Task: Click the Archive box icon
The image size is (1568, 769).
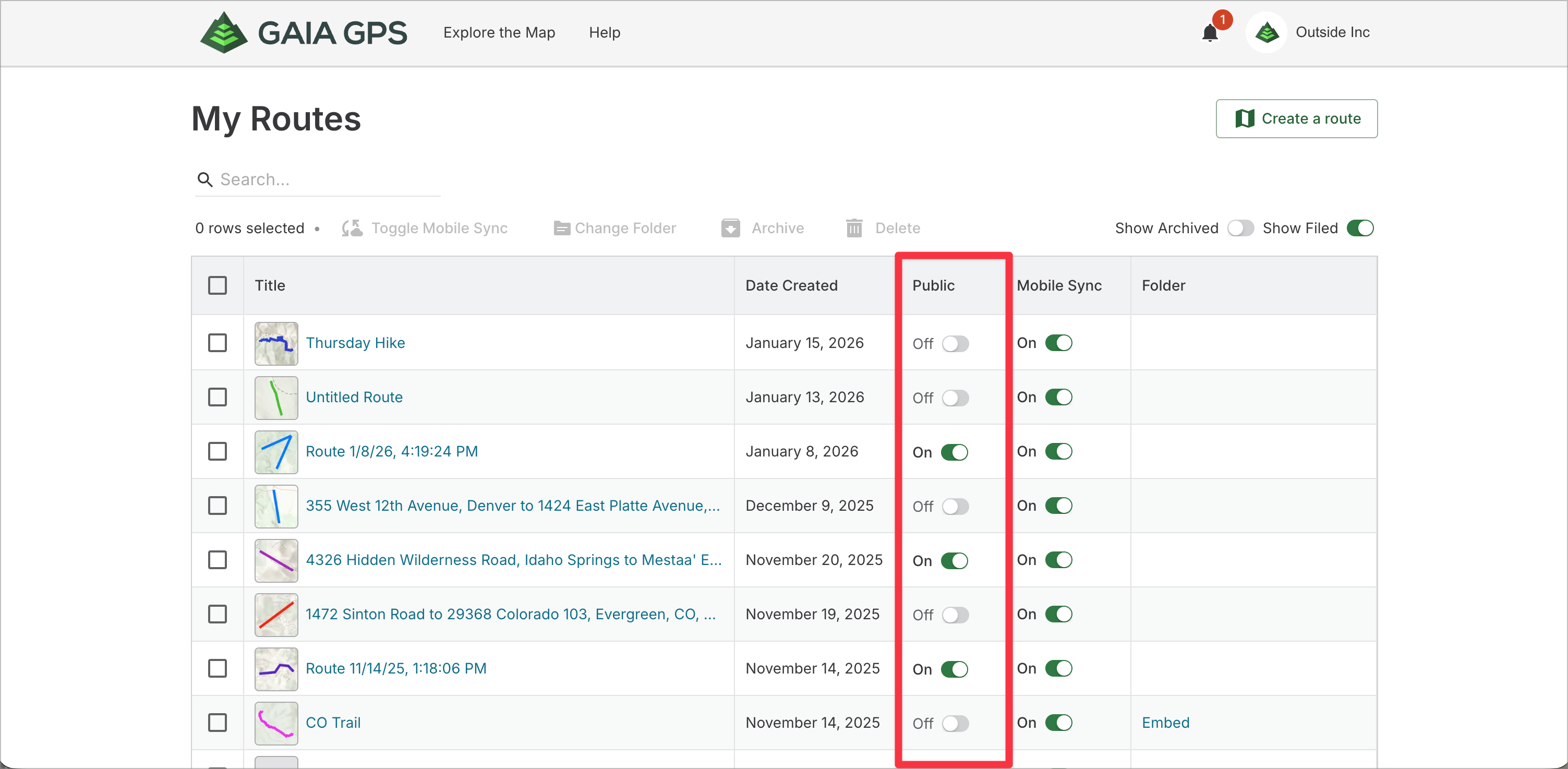Action: (x=730, y=229)
